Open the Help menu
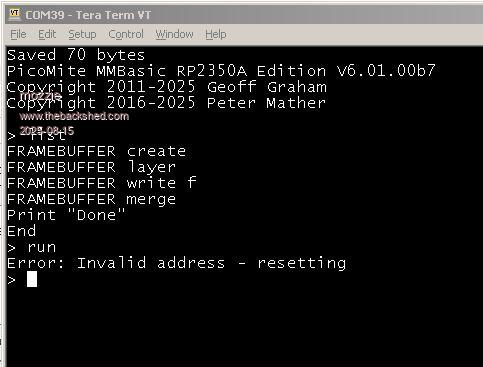Screen dimensions: 483x367 [216, 34]
